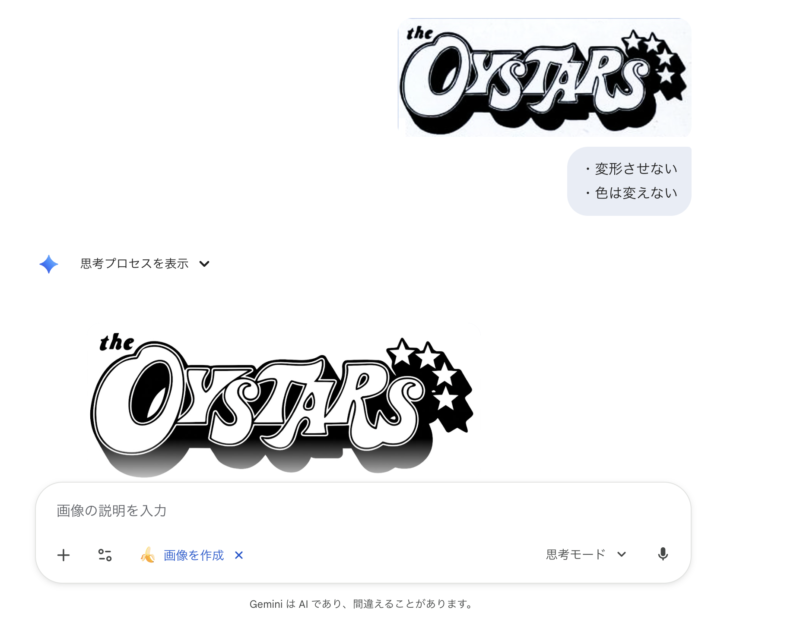Click the 思考モード chevron arrow

621,554
